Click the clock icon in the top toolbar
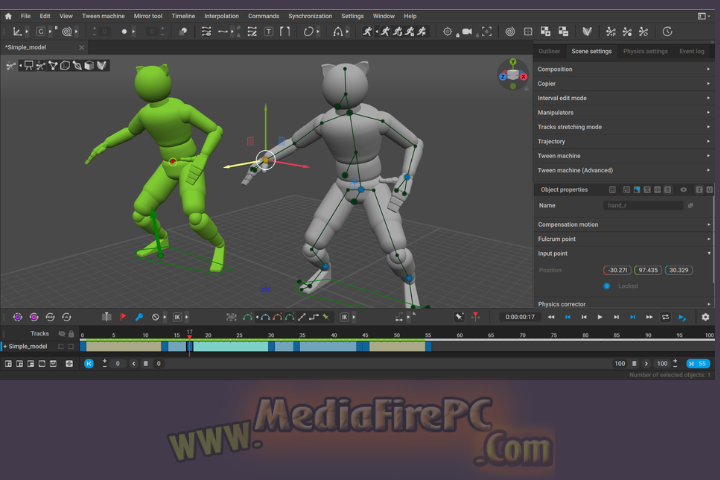The height and width of the screenshot is (480, 720). coord(667,32)
